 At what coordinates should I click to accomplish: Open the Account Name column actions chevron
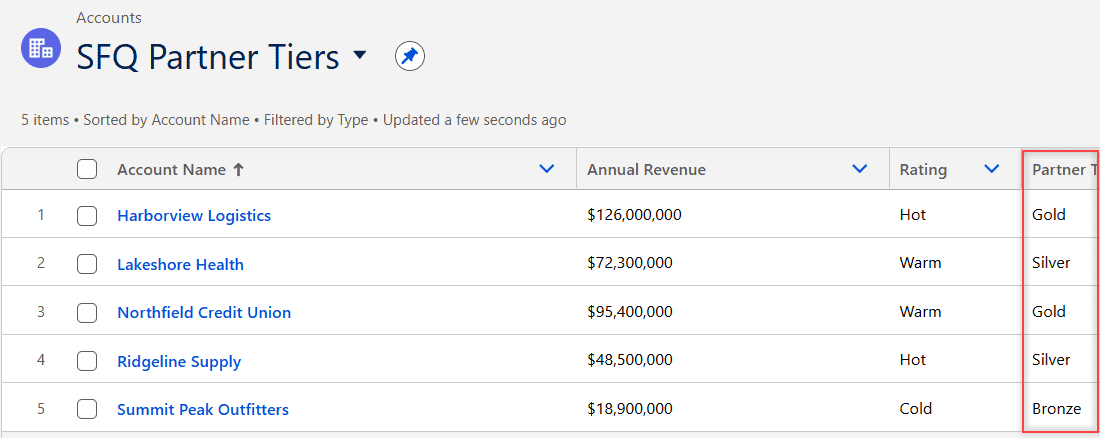point(546,169)
